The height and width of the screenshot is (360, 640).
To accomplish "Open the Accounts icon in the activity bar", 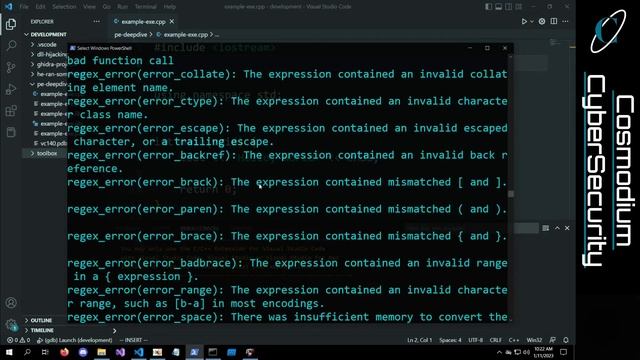I will pyautogui.click(x=11, y=303).
